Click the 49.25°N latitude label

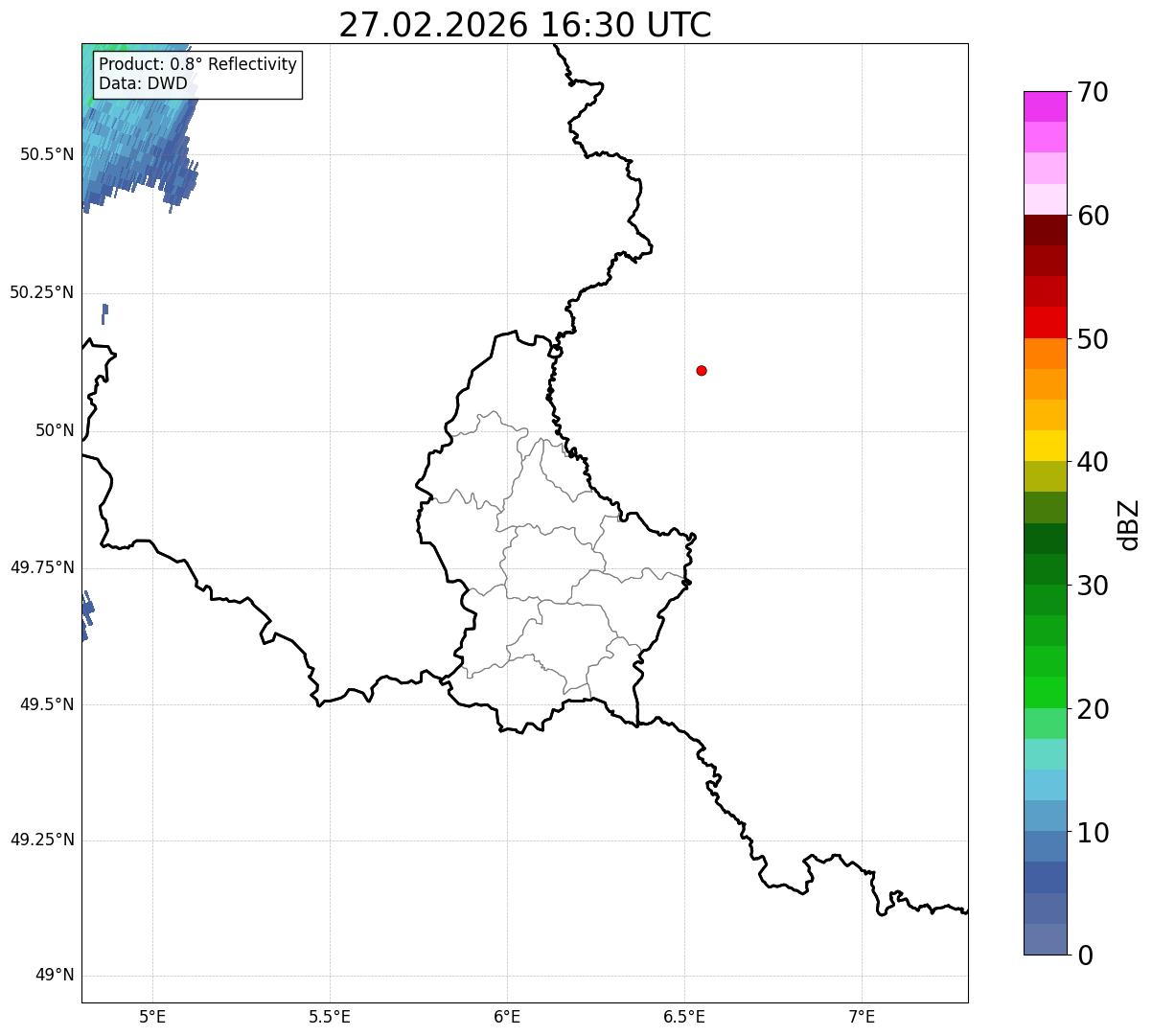(42, 840)
